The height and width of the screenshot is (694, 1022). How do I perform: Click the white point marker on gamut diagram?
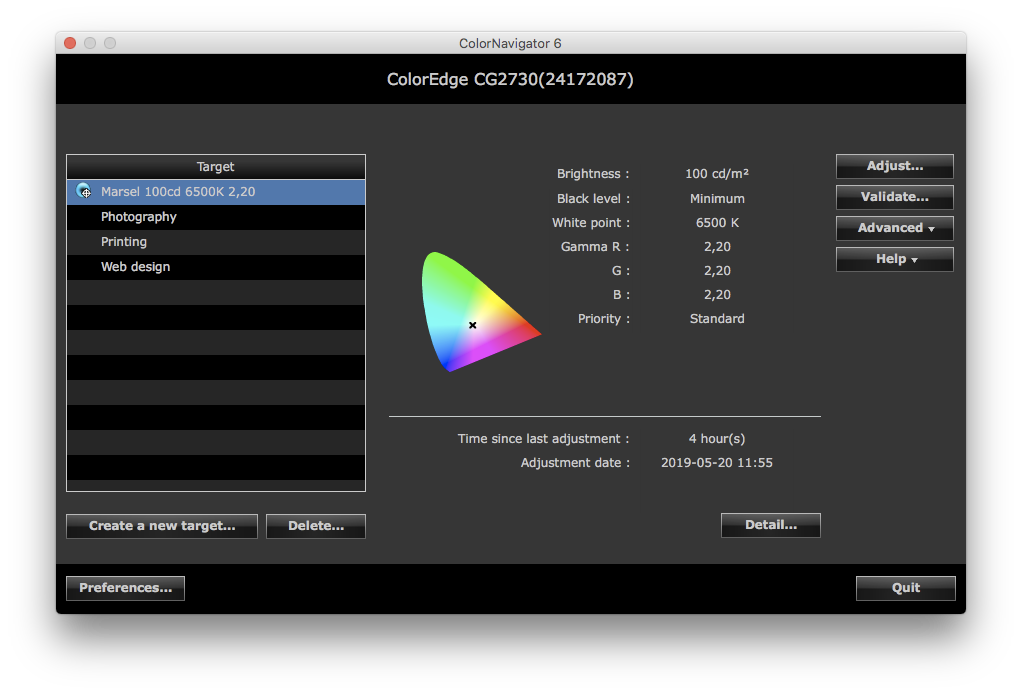473,325
